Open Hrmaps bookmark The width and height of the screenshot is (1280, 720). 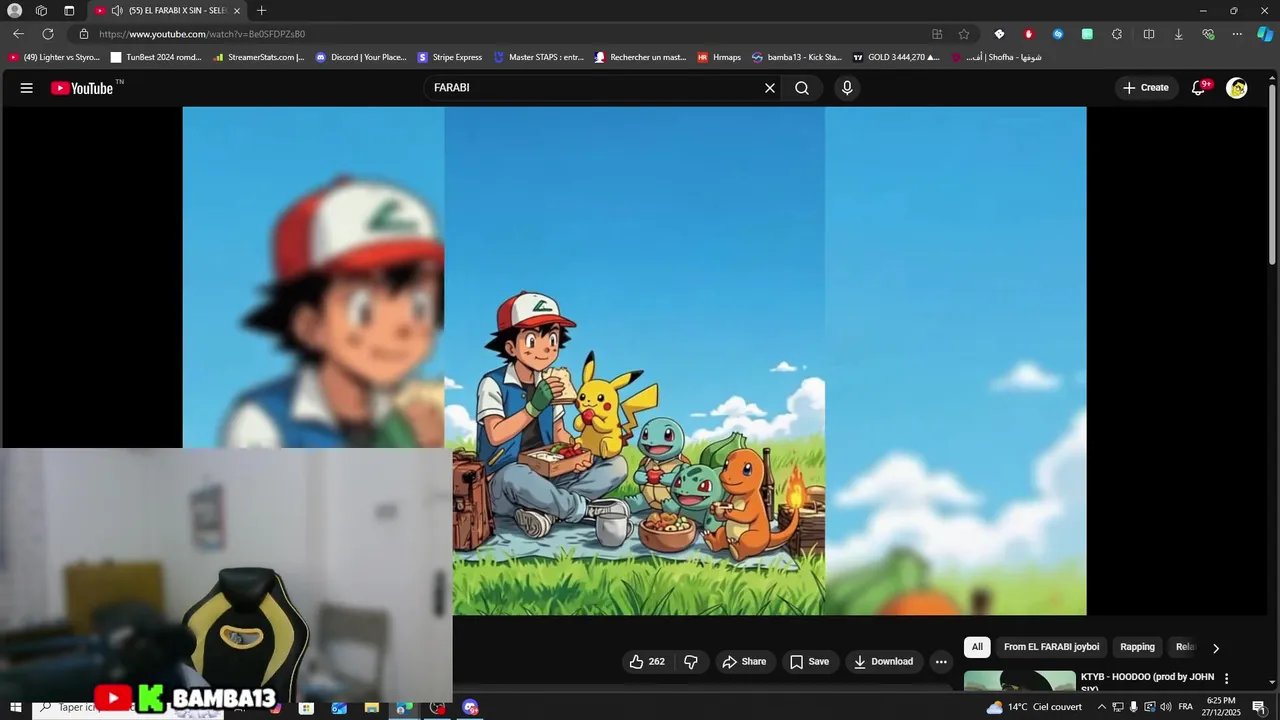click(x=719, y=57)
